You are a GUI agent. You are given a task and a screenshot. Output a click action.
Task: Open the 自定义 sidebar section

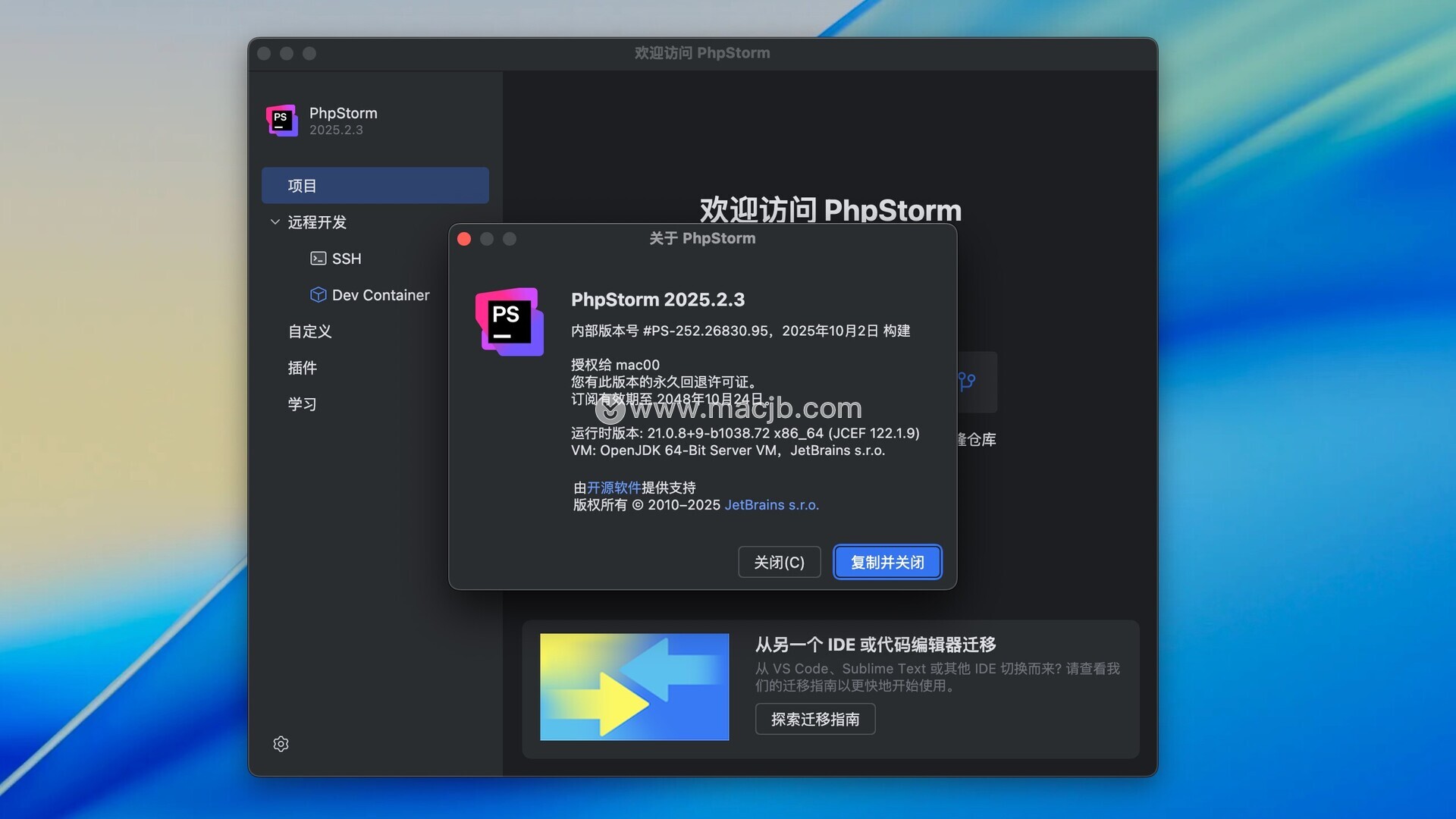309,331
